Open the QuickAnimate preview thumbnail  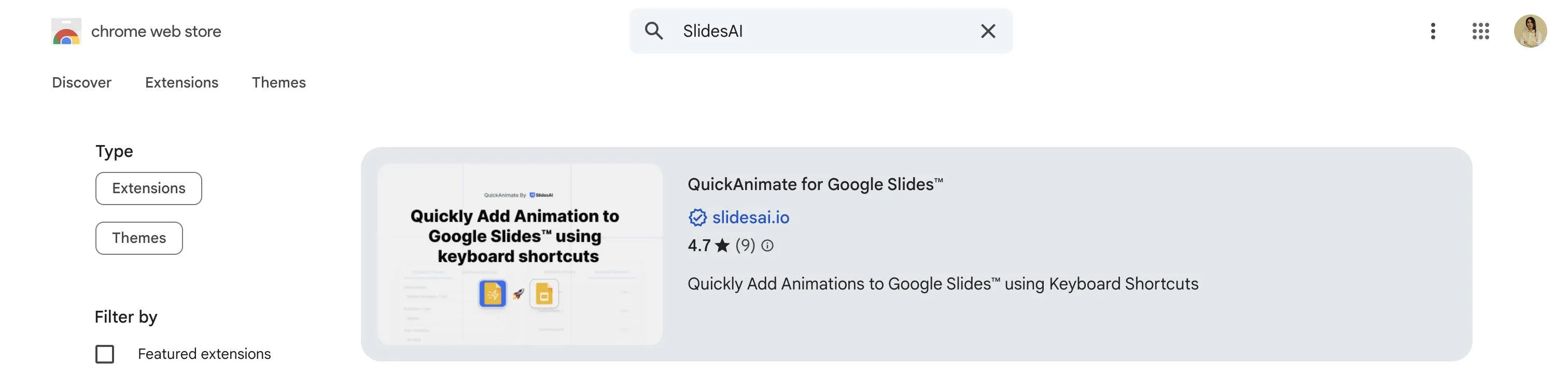[x=520, y=254]
